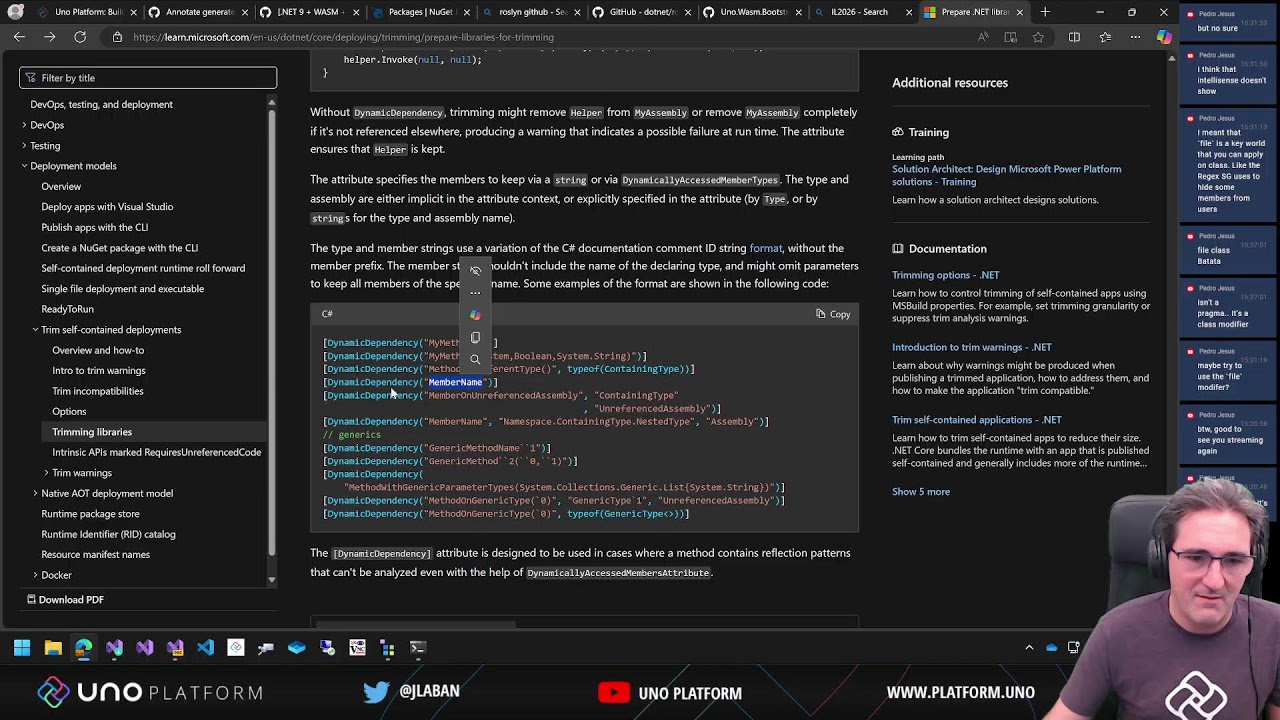
Task: Open Introduction to trim warnings link
Action: 972,347
